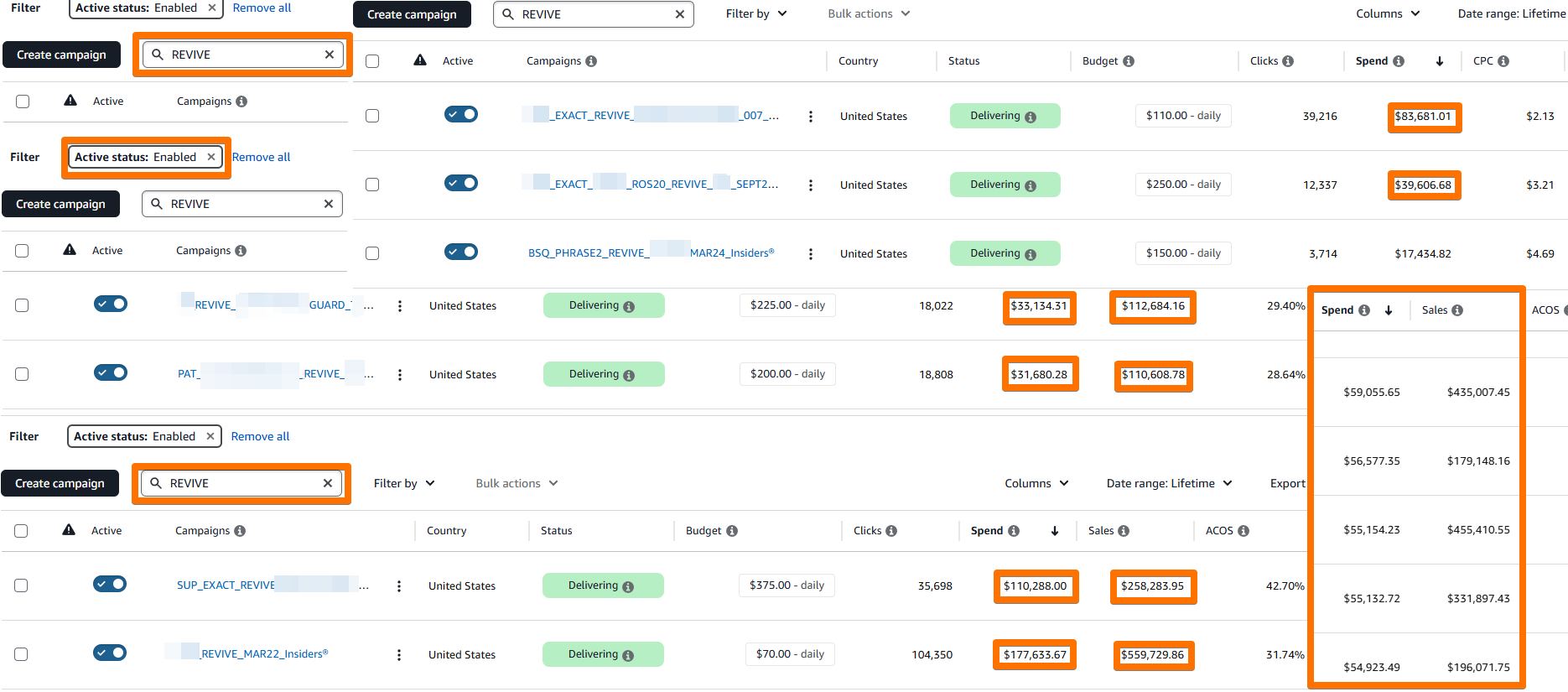Open Columns dropdown in toolbar with Export
The height and width of the screenshot is (692, 1568).
pos(1036,484)
